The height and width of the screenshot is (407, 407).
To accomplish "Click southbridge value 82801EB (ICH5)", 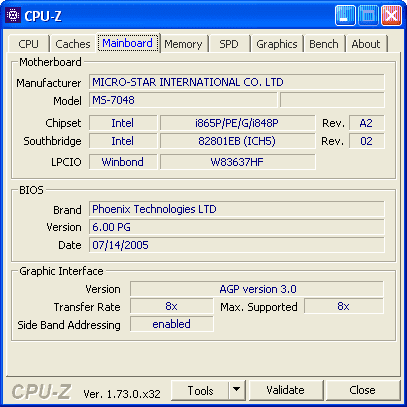I will tap(237, 141).
